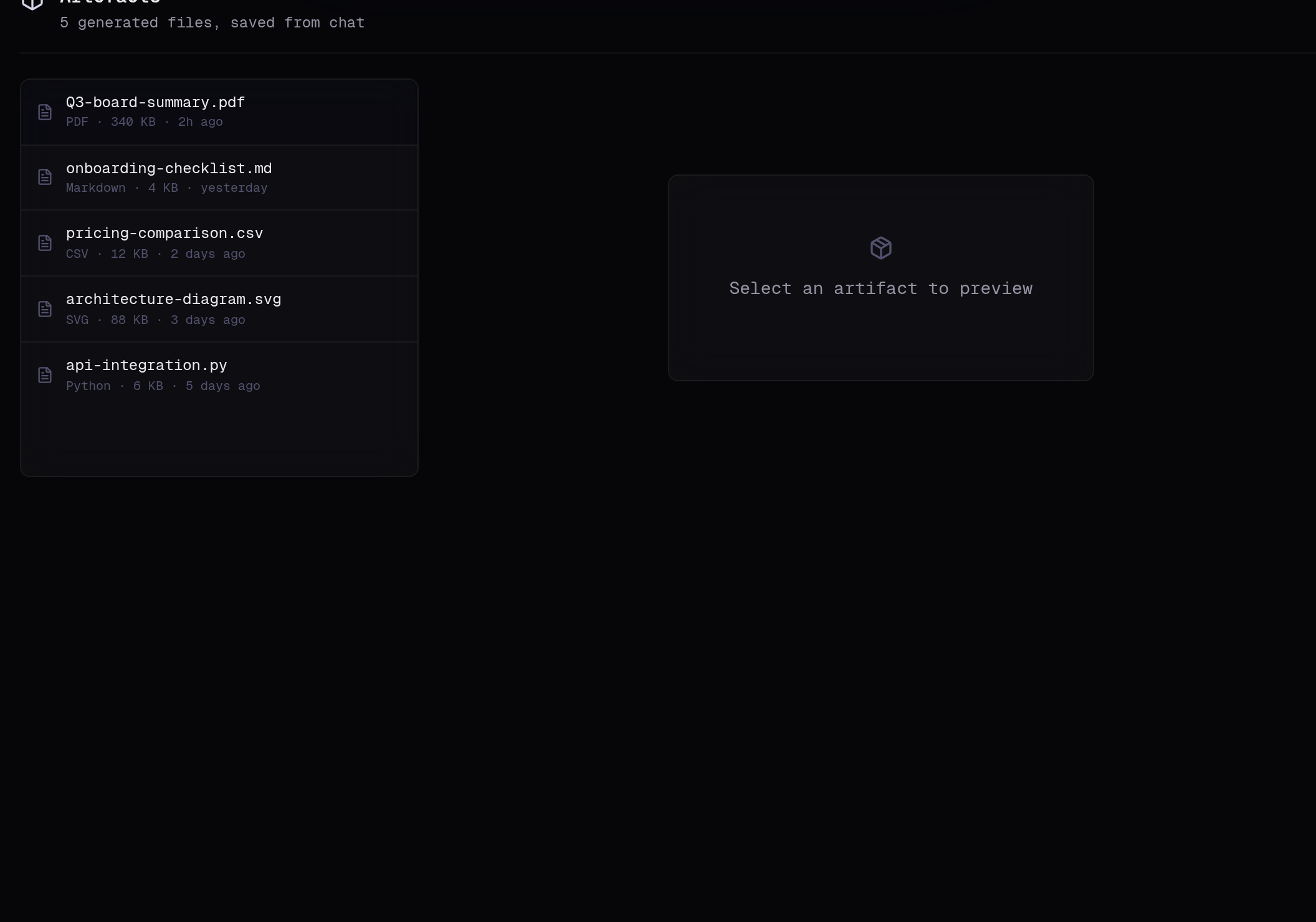1316x922 pixels.
Task: Select onboarding-checklist.md from the list
Action: 219,178
